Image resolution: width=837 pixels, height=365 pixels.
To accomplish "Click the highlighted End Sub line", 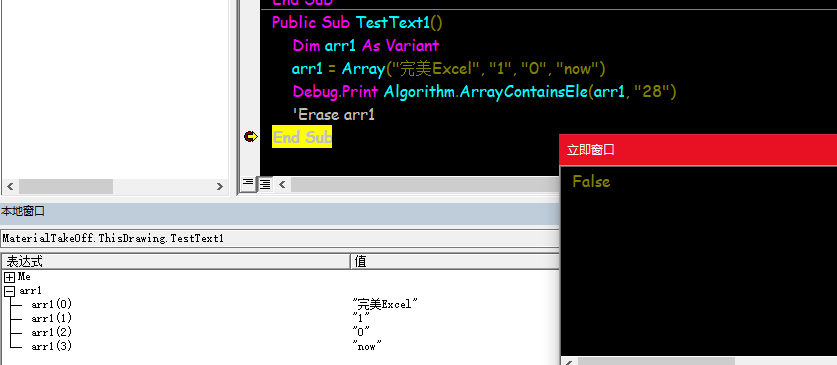I will click(x=302, y=137).
